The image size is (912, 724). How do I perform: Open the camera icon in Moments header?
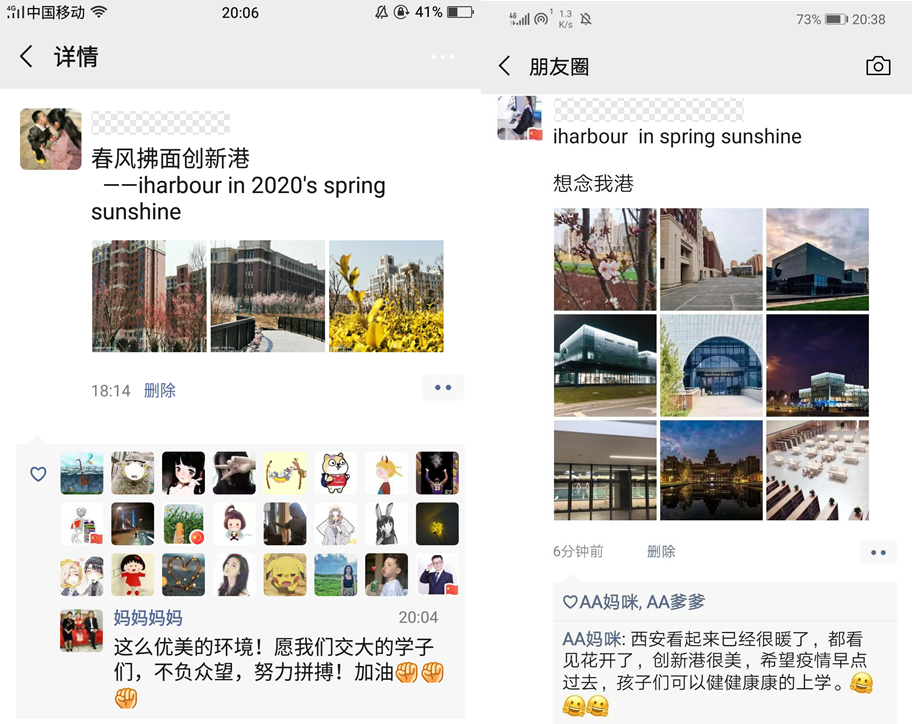pos(878,66)
